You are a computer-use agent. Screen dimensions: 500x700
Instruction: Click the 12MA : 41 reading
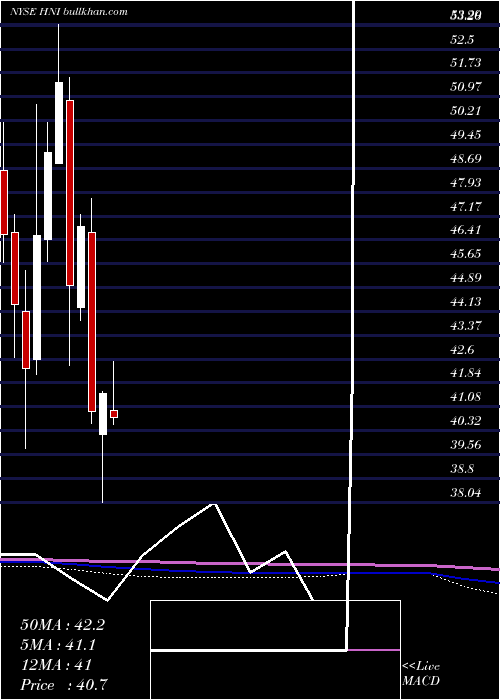tap(56, 665)
